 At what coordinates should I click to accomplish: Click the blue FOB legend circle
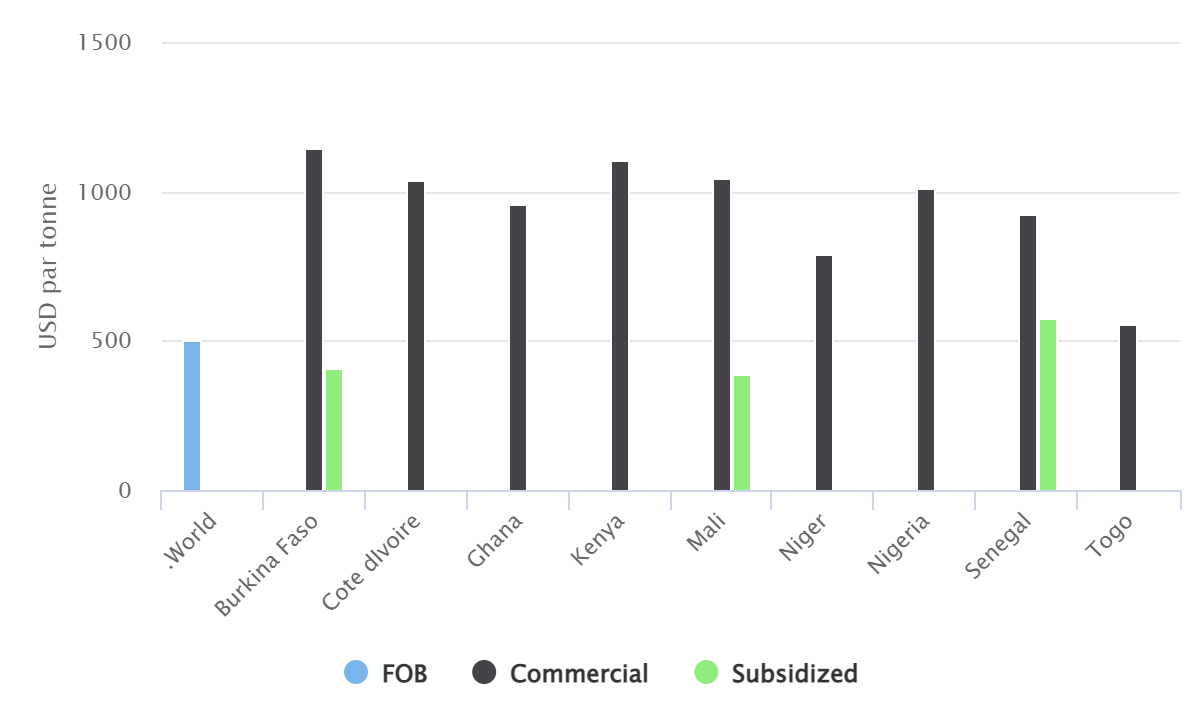pyautogui.click(x=356, y=673)
